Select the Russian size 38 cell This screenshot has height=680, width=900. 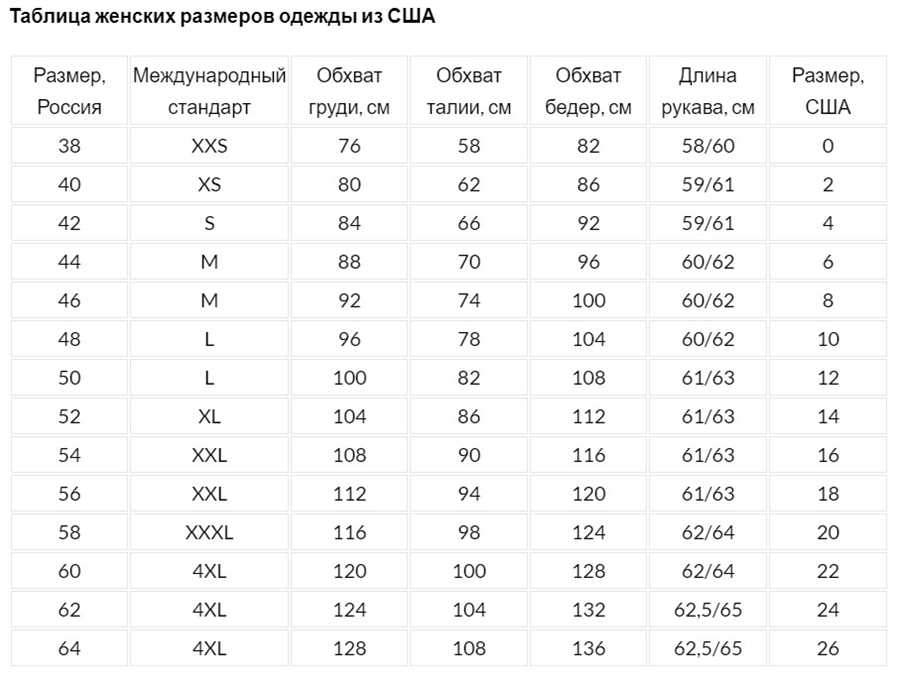pyautogui.click(x=69, y=146)
